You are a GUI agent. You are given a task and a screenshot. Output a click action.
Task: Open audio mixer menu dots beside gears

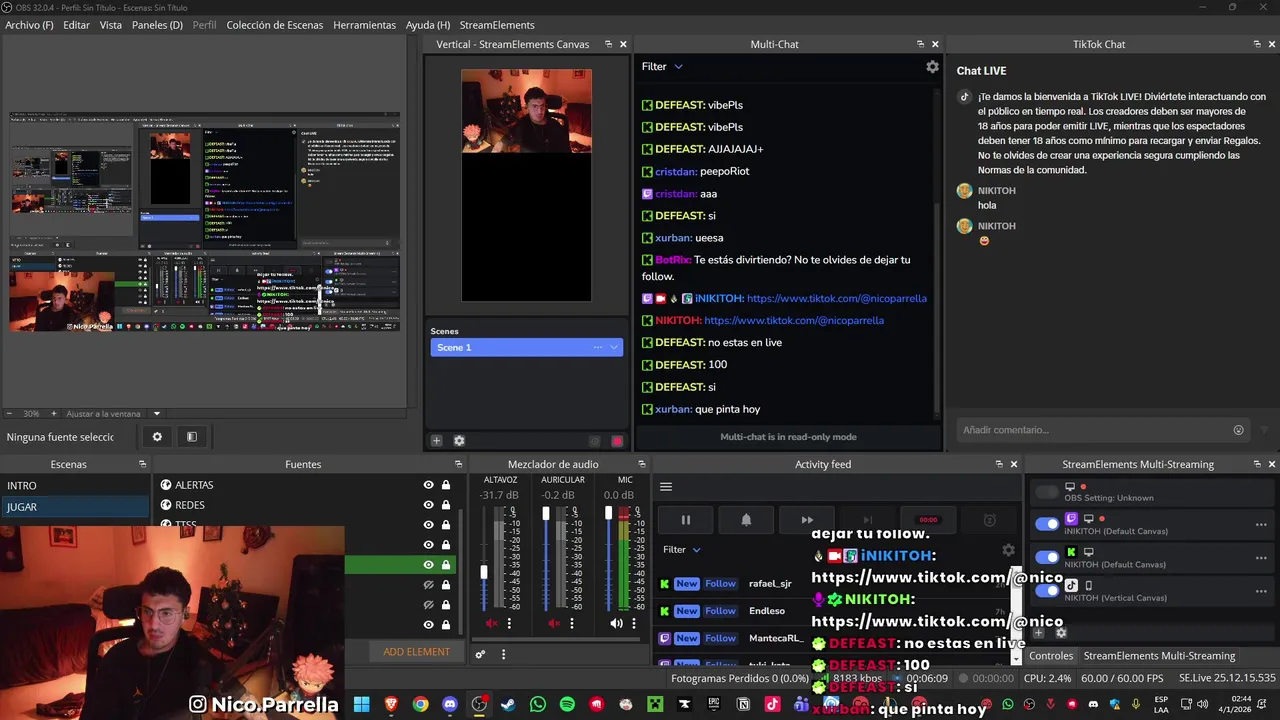pyautogui.click(x=503, y=654)
